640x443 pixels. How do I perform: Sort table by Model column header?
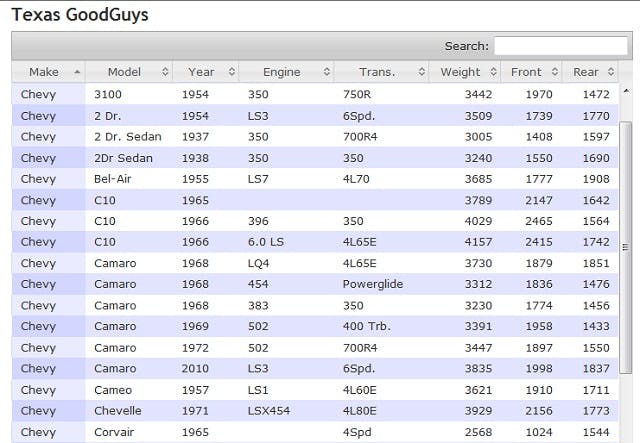click(x=125, y=72)
